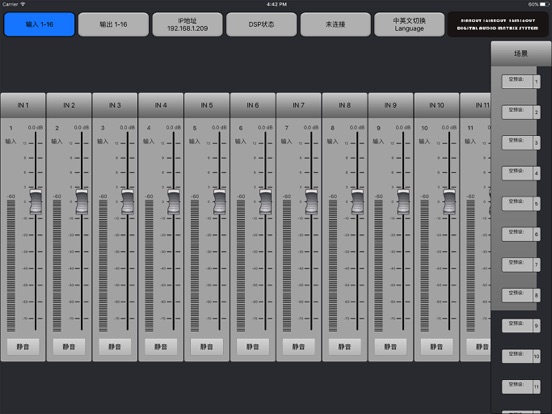Viewport: 552px width, 414px height.
Task: Select the IN 3 channel header
Action: [115, 105]
